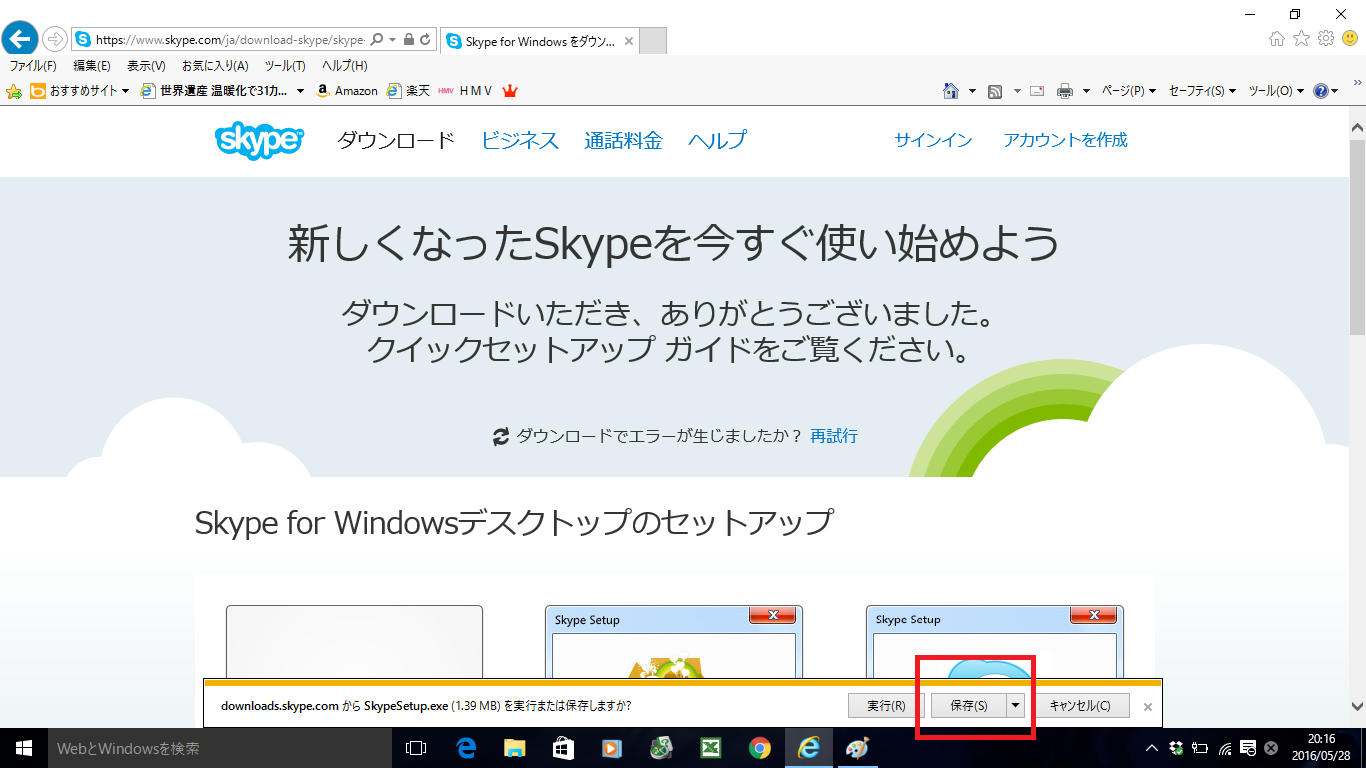Open the address bar autocomplete dropdown arrow
1366x768 pixels.
(393, 40)
